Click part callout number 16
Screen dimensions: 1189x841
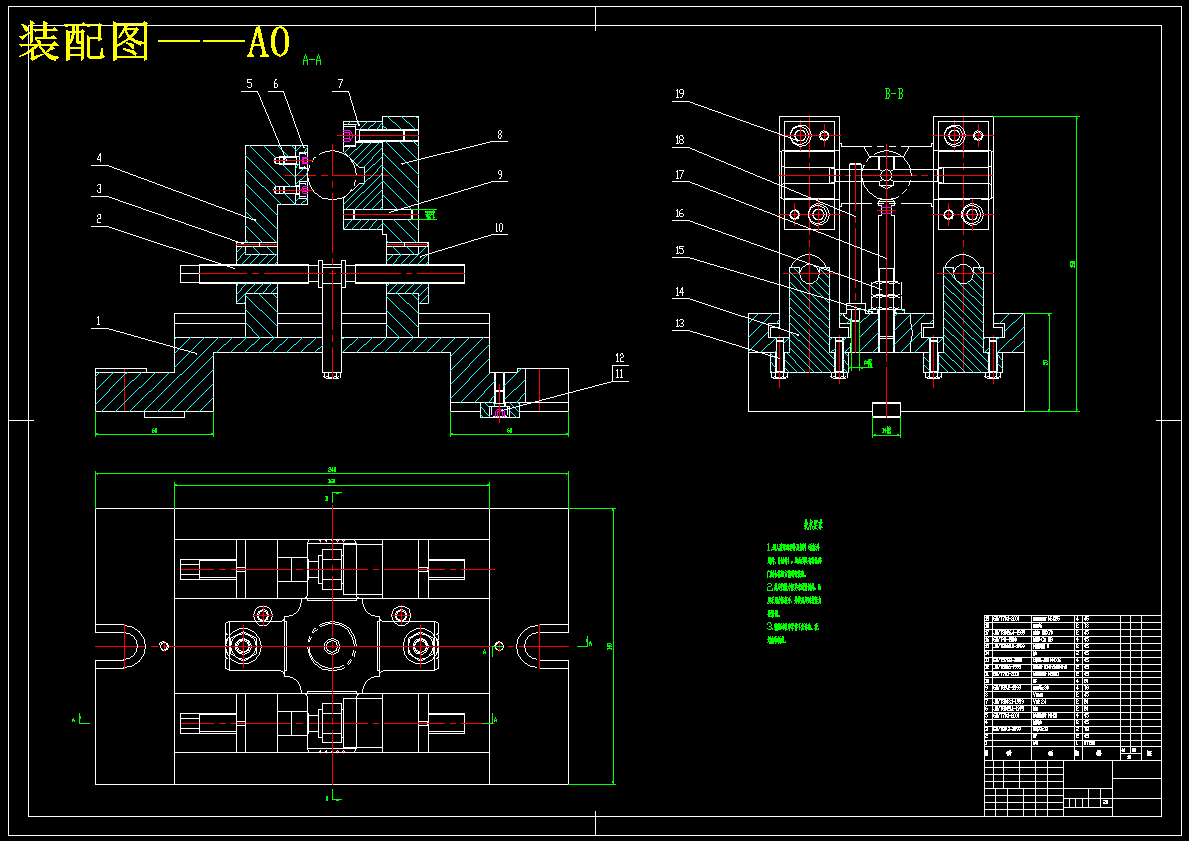[x=679, y=214]
